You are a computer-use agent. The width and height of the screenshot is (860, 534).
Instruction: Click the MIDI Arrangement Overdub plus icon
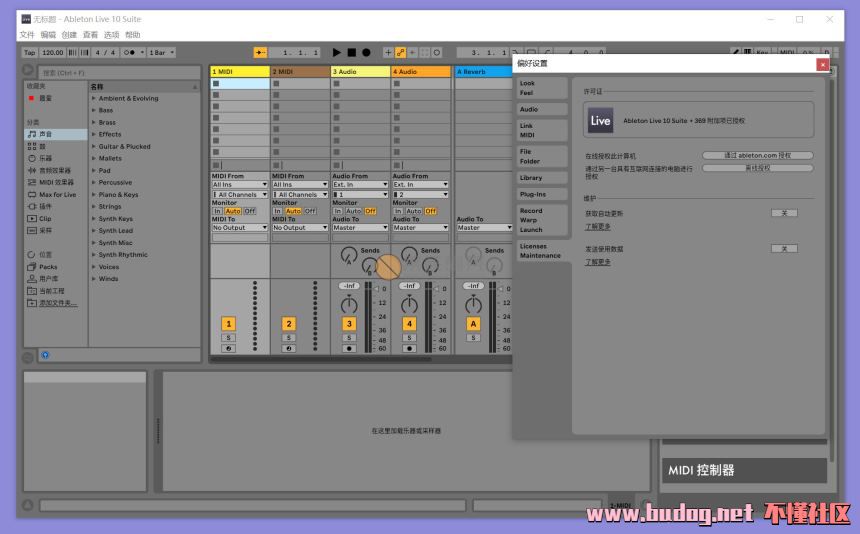[388, 53]
